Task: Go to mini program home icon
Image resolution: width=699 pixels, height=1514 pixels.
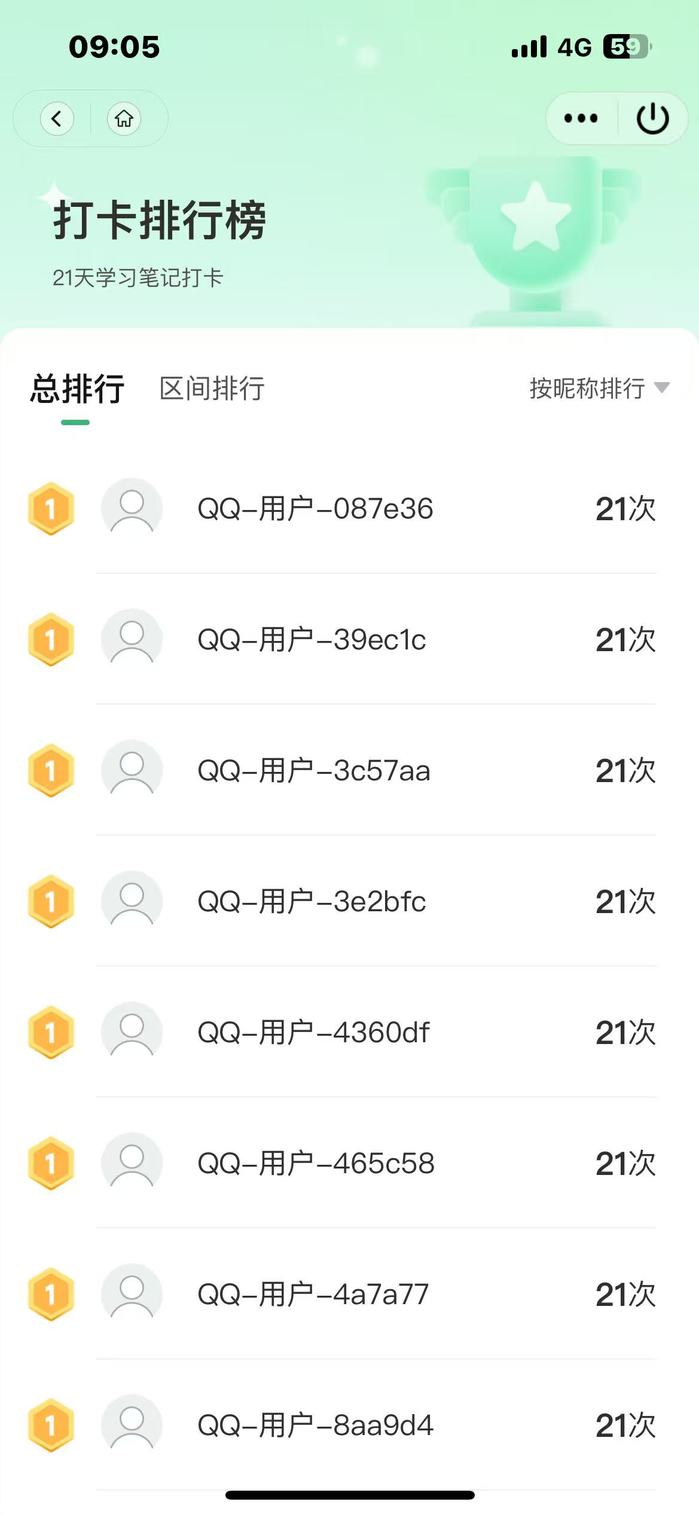Action: point(124,119)
